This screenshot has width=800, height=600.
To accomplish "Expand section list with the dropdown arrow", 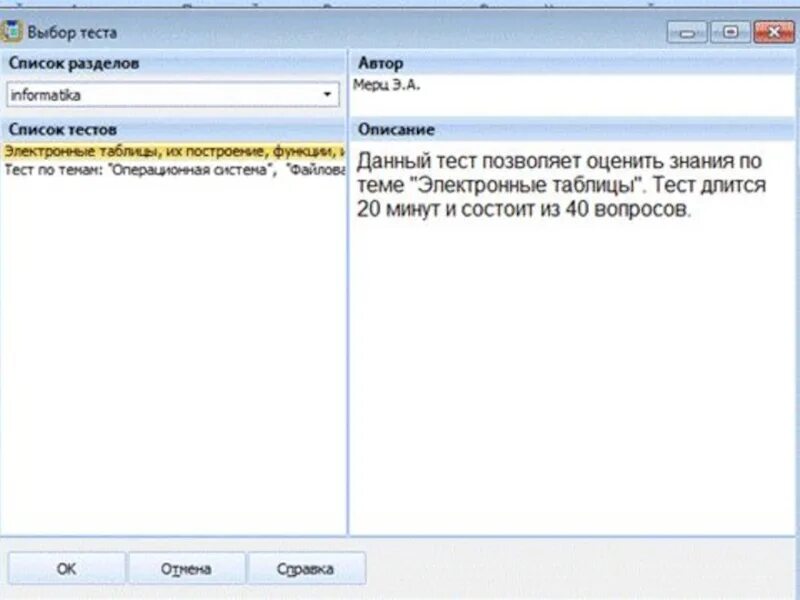I will 327,95.
